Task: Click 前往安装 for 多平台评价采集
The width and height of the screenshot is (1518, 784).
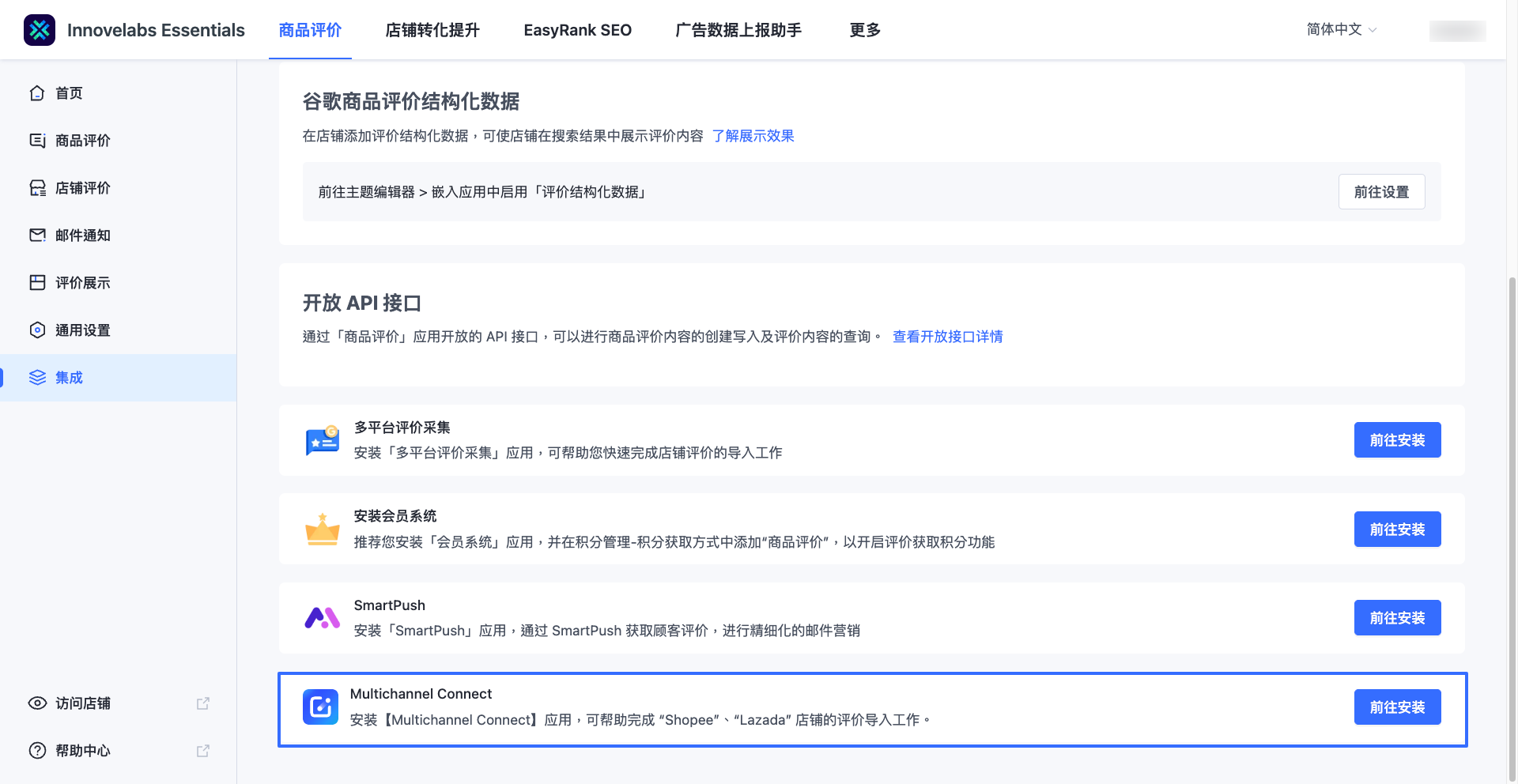Action: click(1397, 440)
